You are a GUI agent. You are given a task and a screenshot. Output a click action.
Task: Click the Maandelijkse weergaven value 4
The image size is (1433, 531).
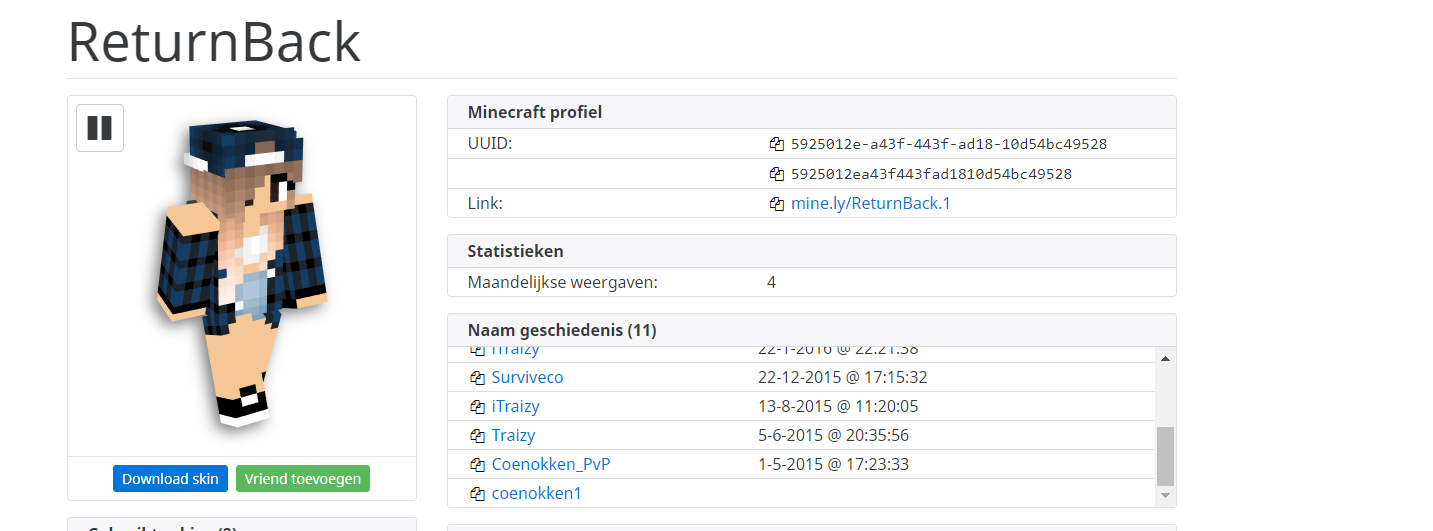click(x=771, y=283)
